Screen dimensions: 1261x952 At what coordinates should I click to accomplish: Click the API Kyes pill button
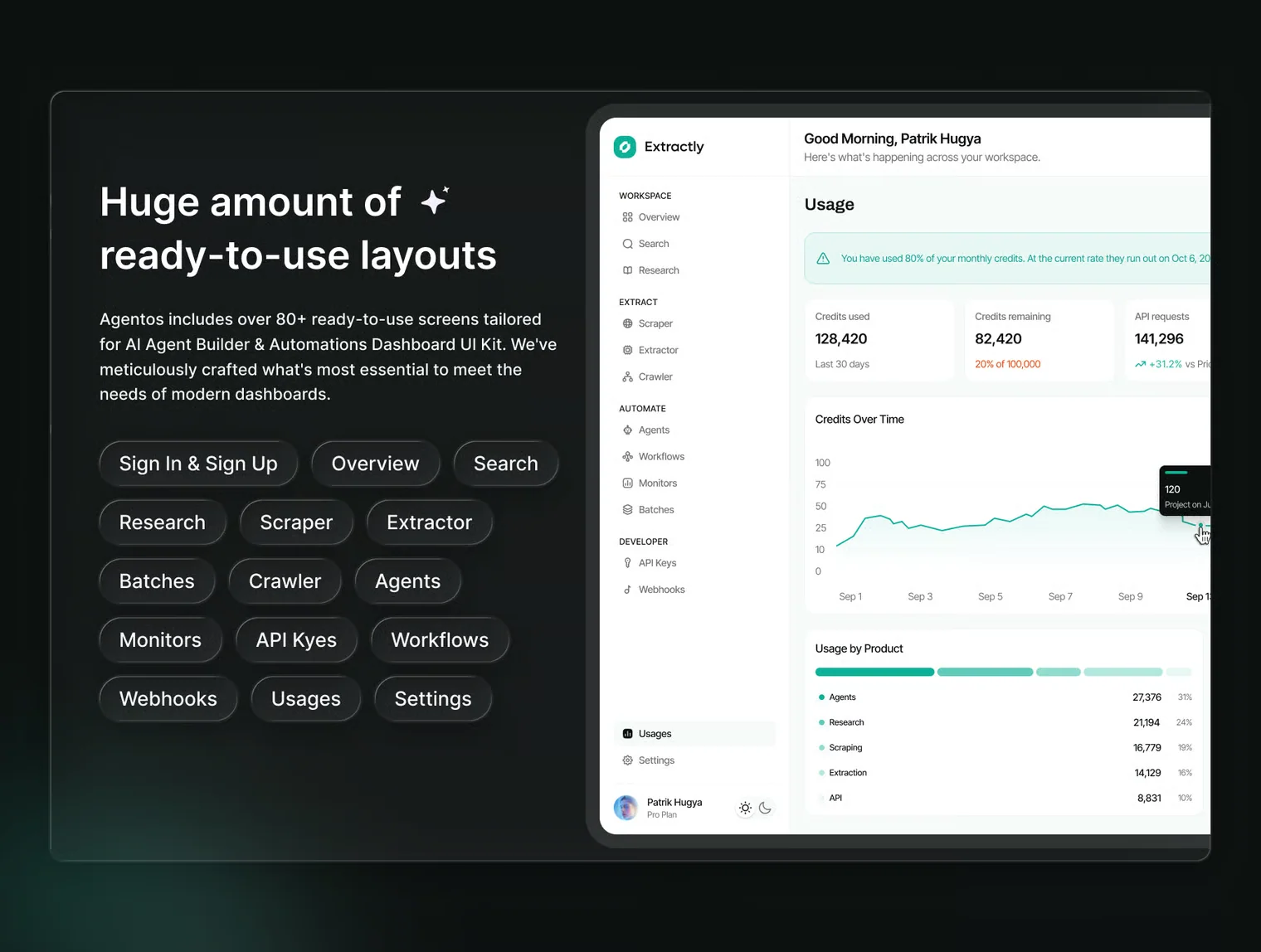[296, 640]
